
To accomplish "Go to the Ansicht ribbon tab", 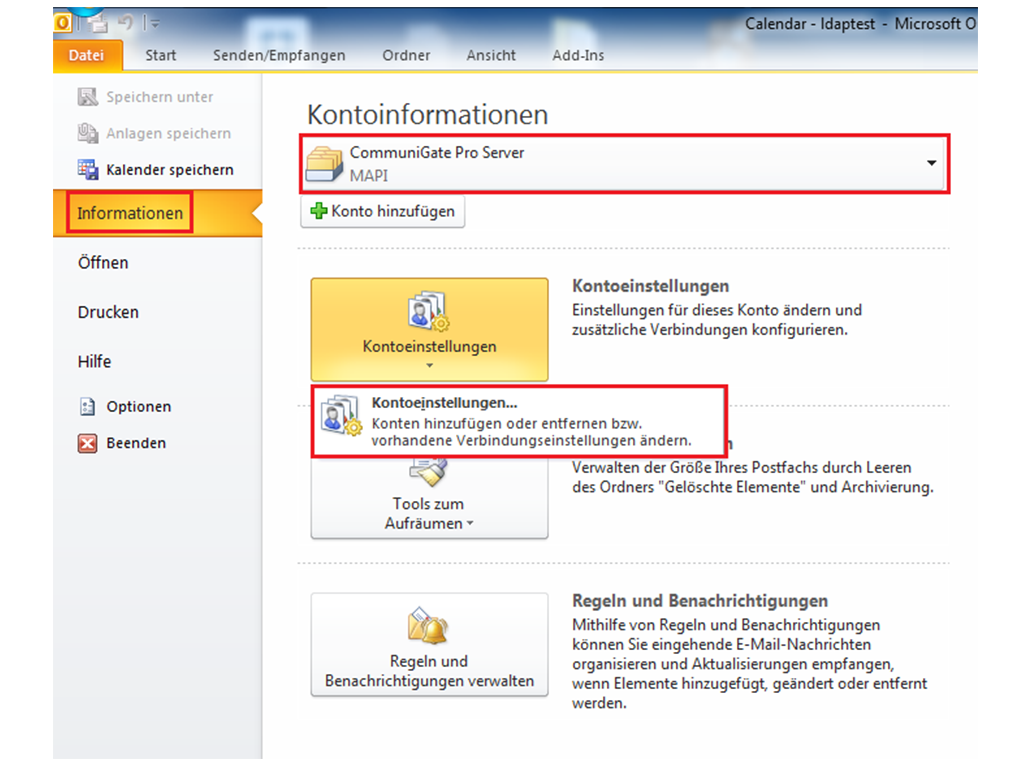I will coord(491,56).
